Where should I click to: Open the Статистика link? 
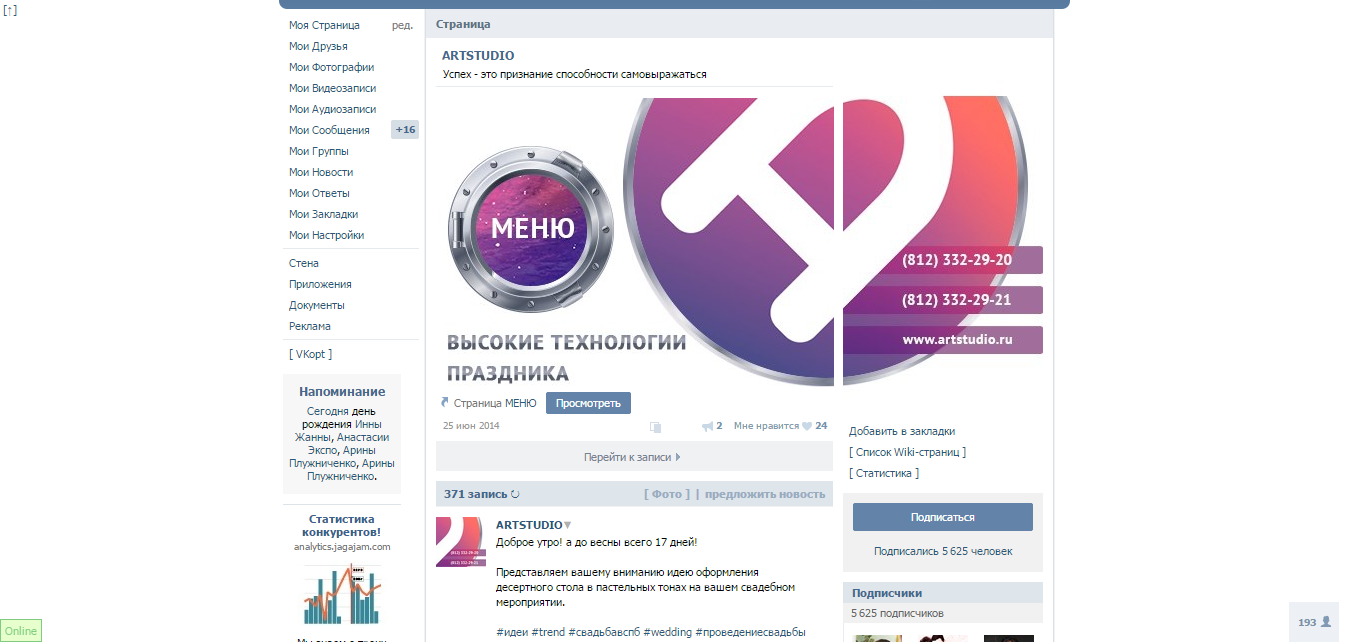(884, 473)
